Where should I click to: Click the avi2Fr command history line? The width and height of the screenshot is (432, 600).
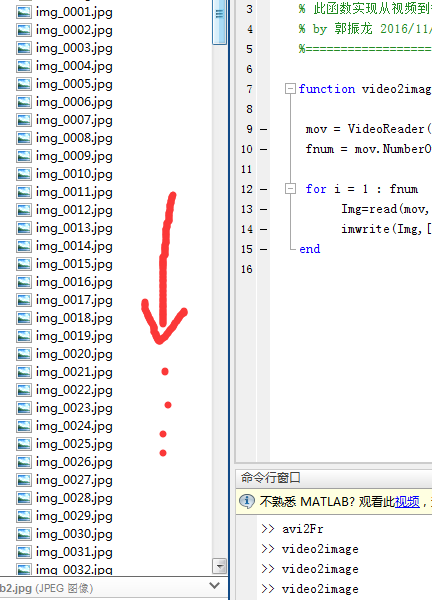coord(303,529)
